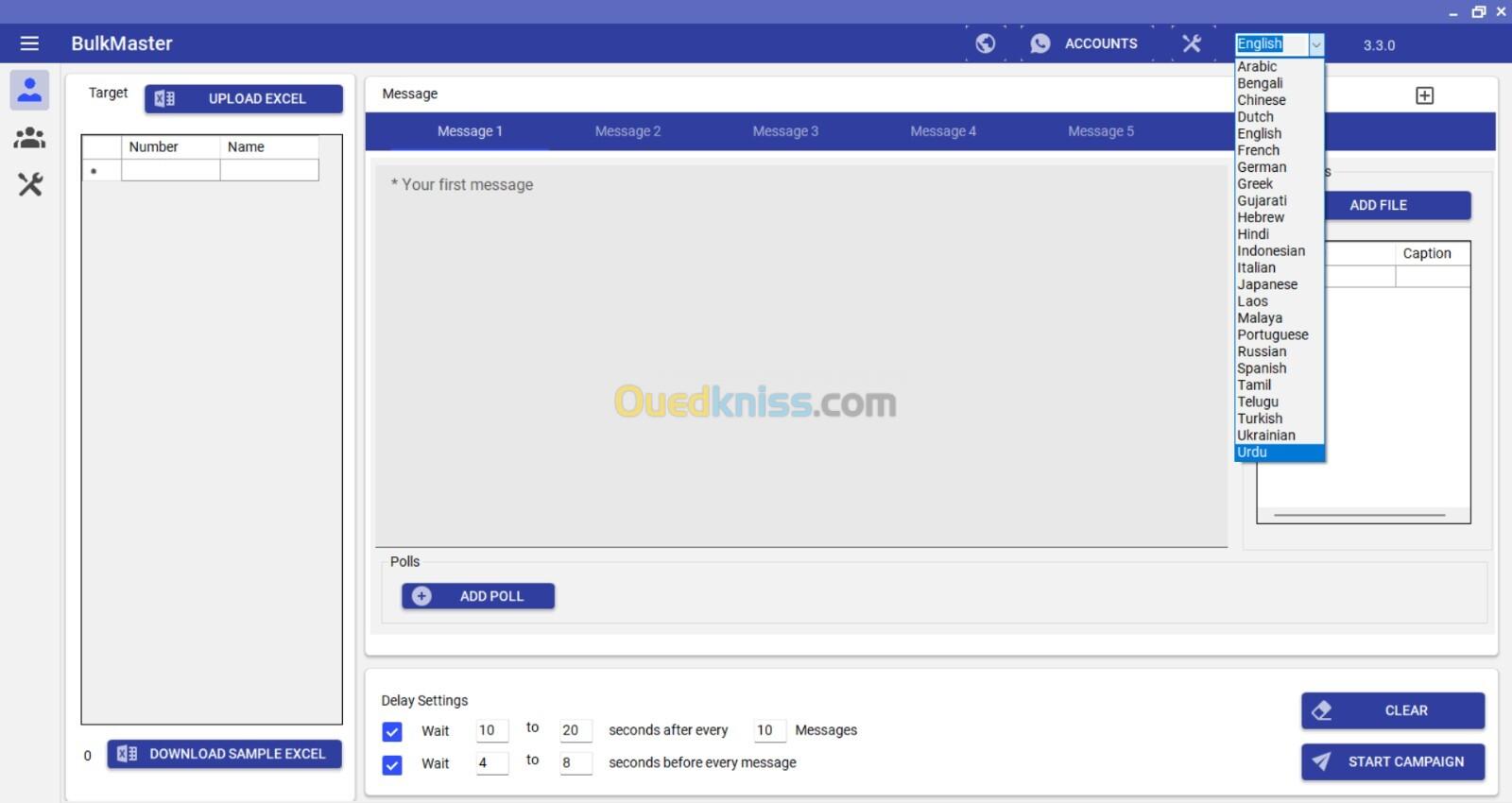Click the plus circle icon on Add Poll
1512x803 pixels.
421,596
